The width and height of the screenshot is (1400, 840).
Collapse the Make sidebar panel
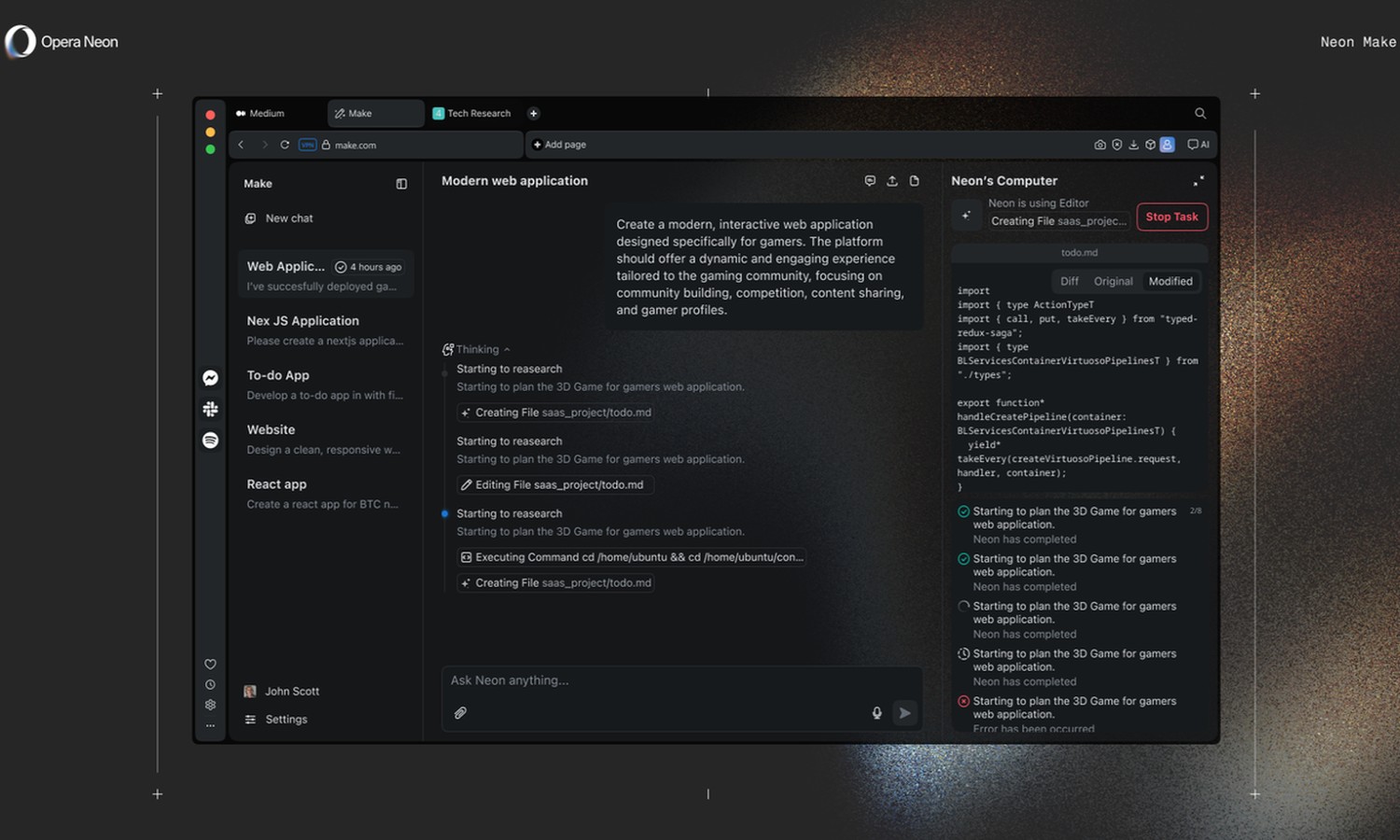coord(401,184)
